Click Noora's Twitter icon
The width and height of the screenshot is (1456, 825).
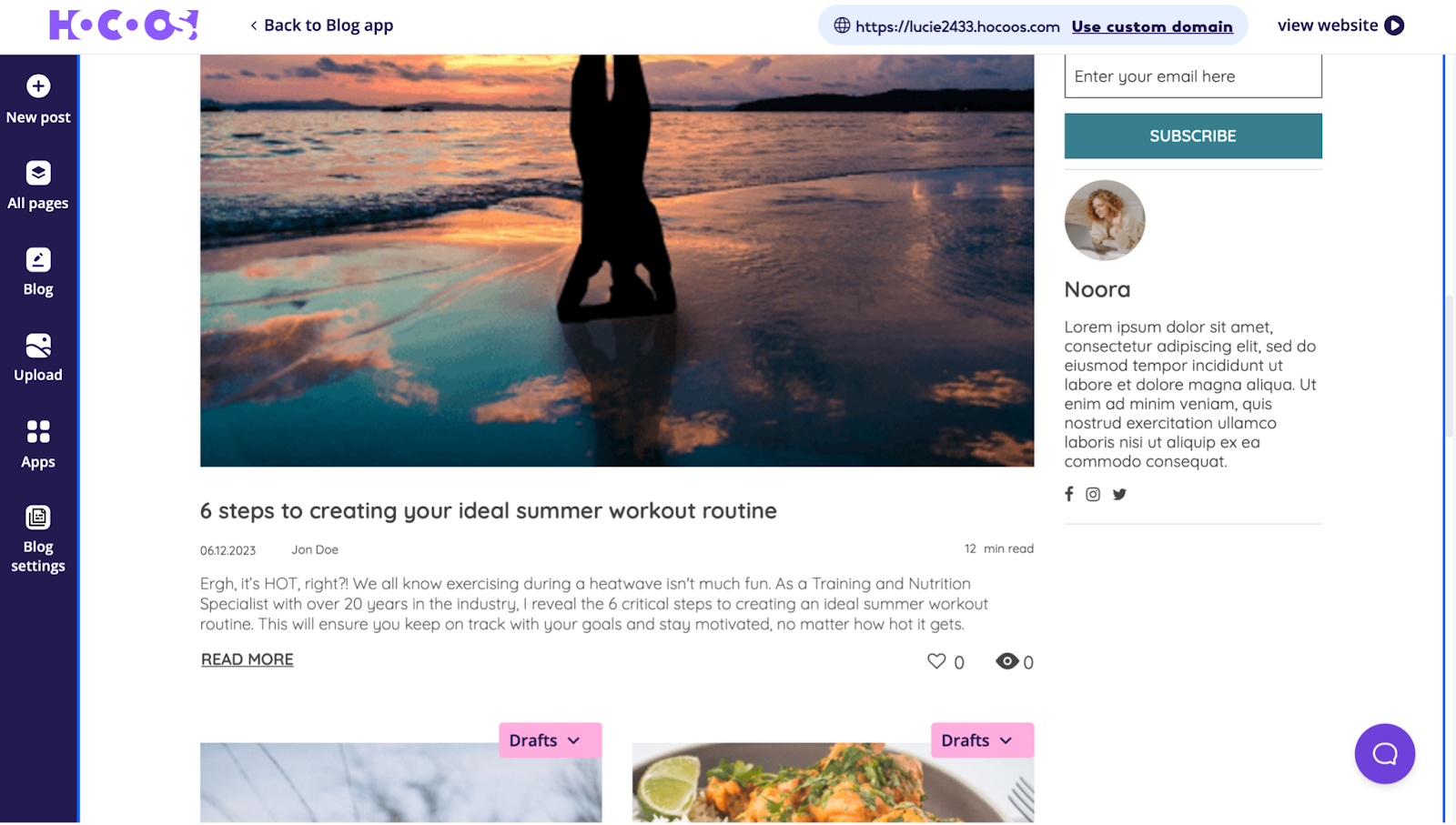click(1119, 494)
